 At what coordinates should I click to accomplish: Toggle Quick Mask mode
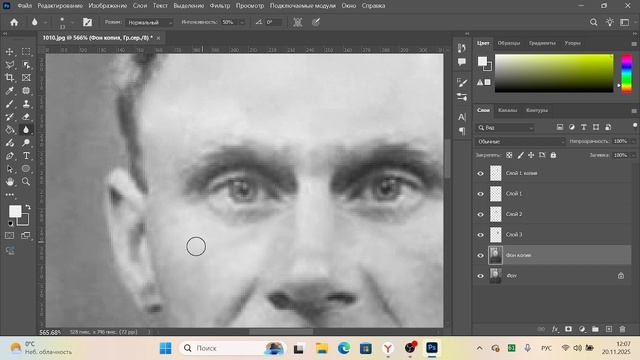(9, 236)
